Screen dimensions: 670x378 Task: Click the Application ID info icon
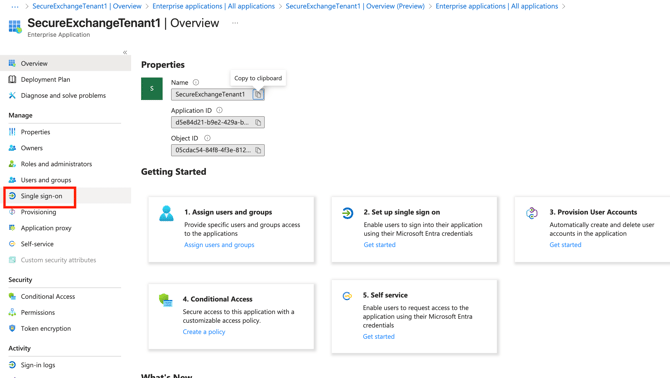coord(219,110)
